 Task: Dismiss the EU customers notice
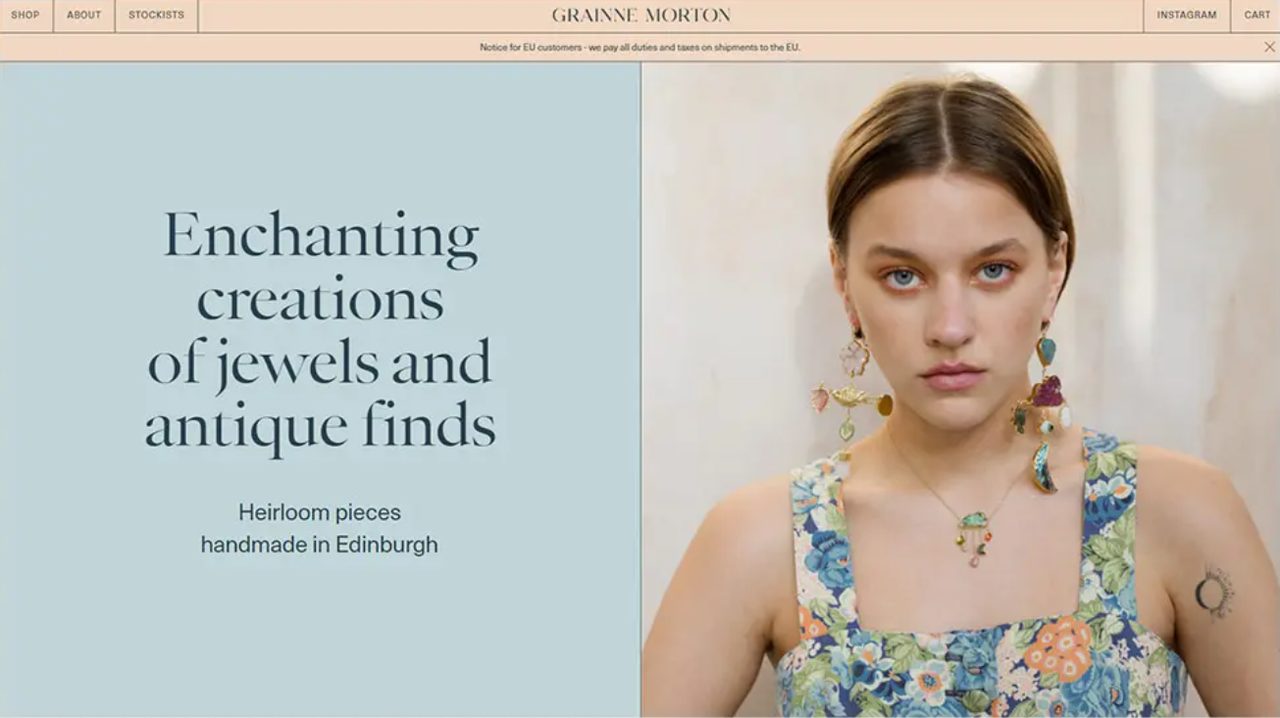click(1269, 47)
